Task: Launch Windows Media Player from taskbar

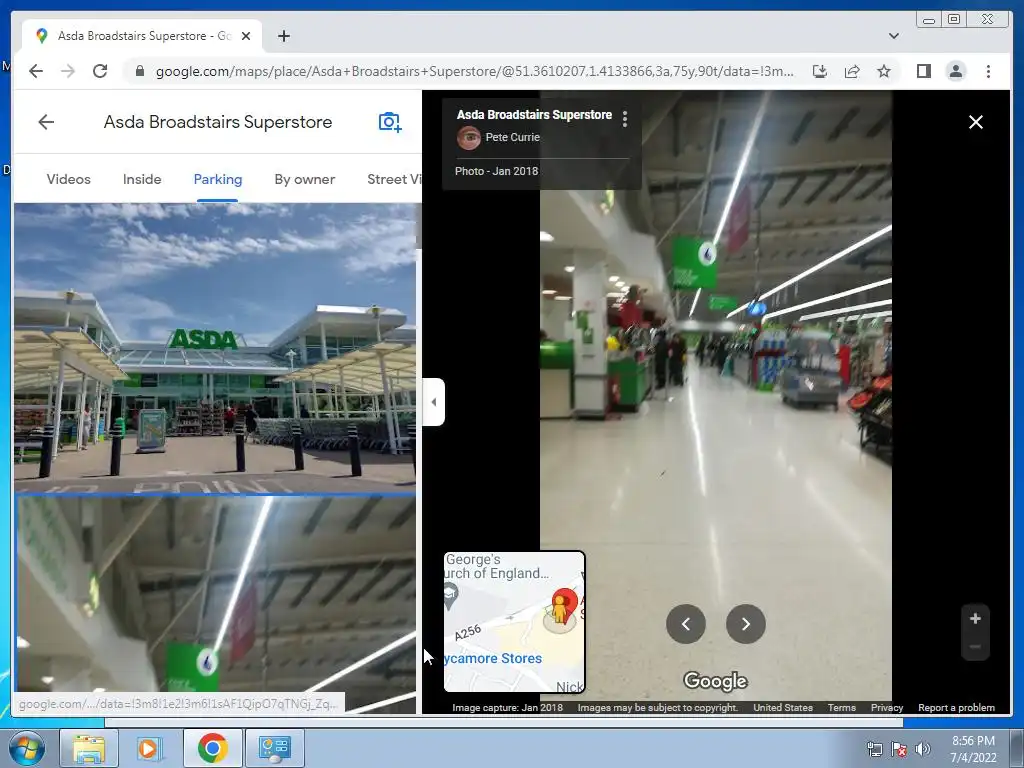Action: click(150, 748)
